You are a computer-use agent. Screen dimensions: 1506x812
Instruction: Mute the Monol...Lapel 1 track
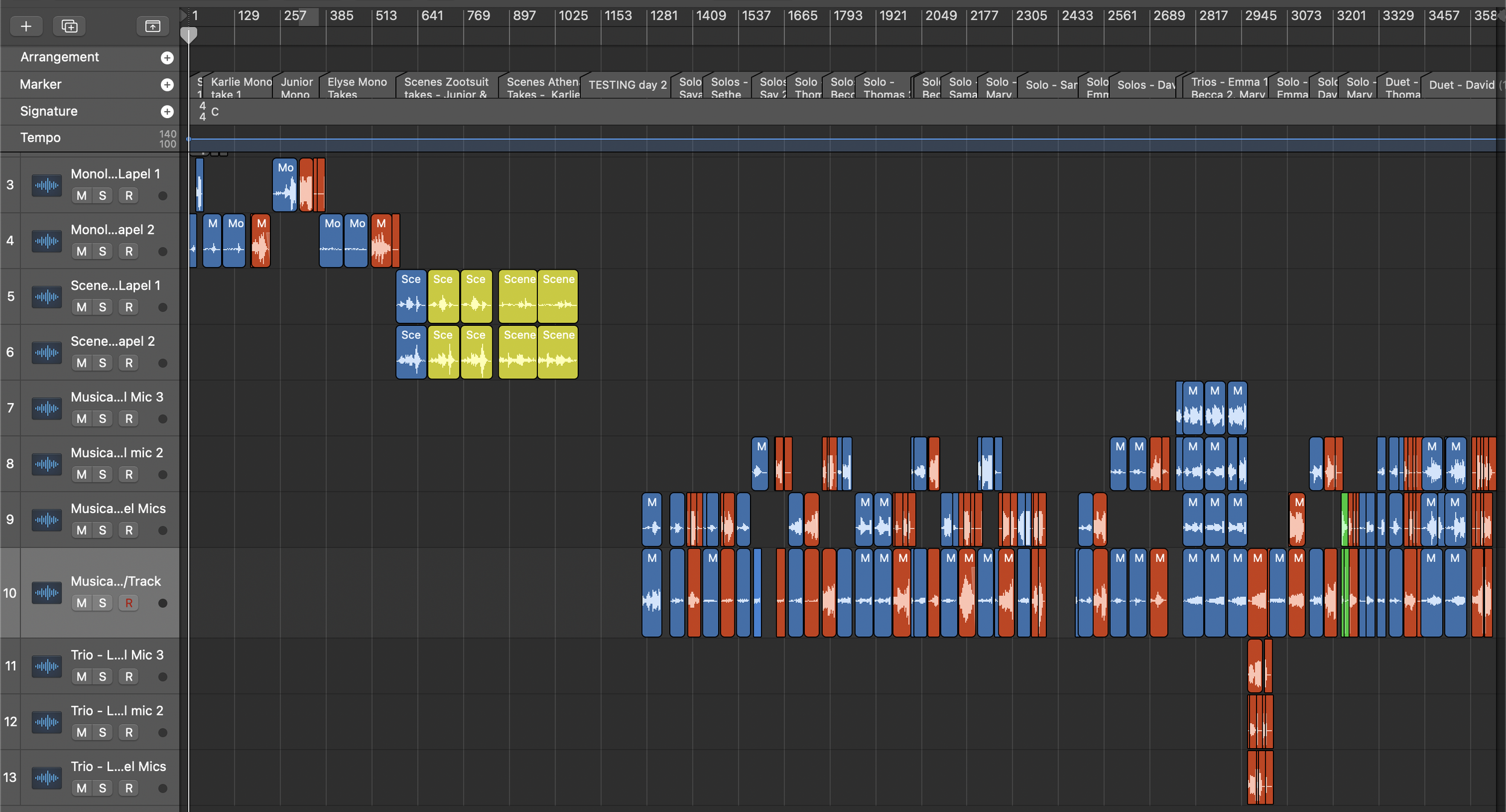coord(82,196)
